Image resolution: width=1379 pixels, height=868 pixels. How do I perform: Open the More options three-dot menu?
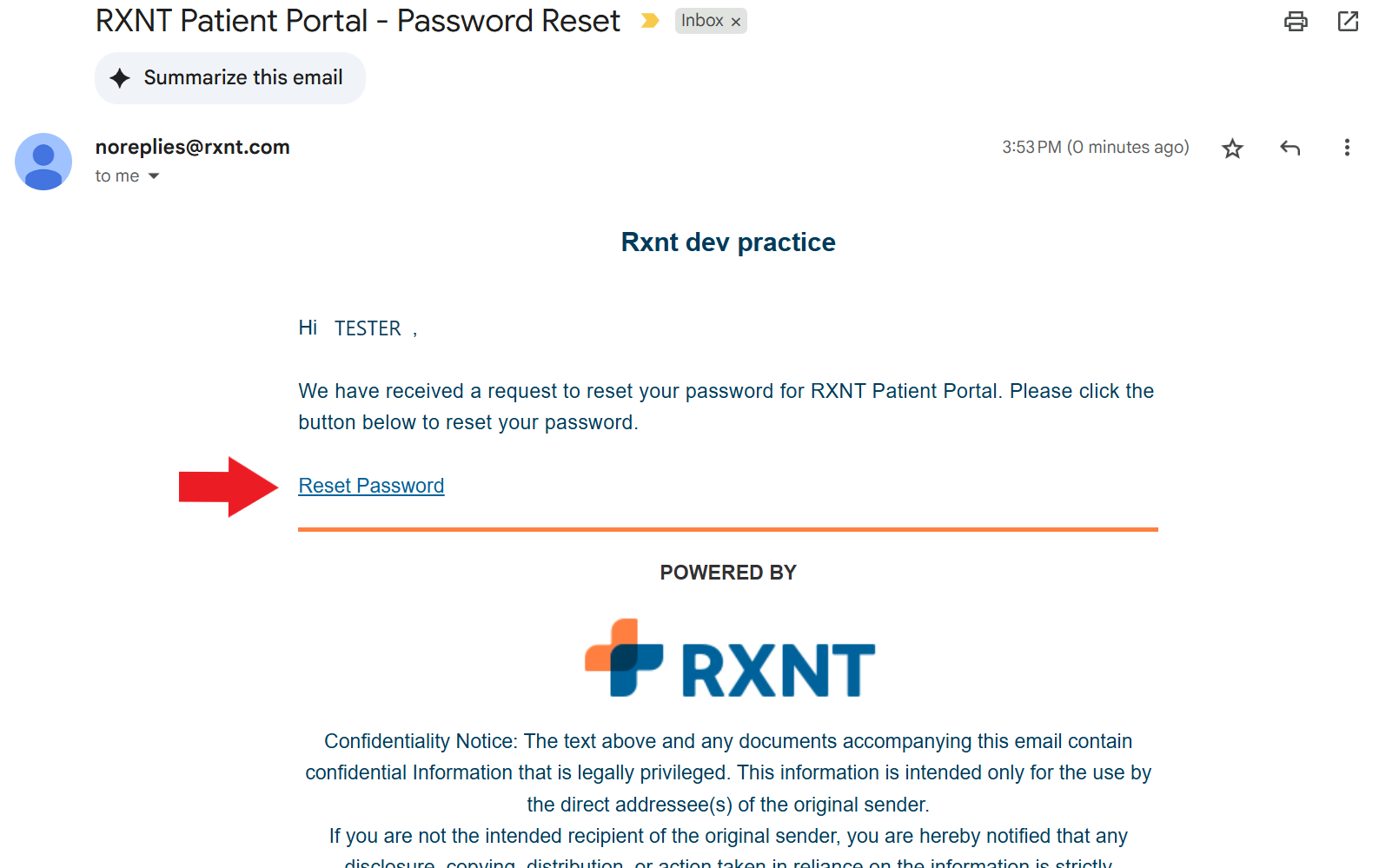click(x=1347, y=148)
